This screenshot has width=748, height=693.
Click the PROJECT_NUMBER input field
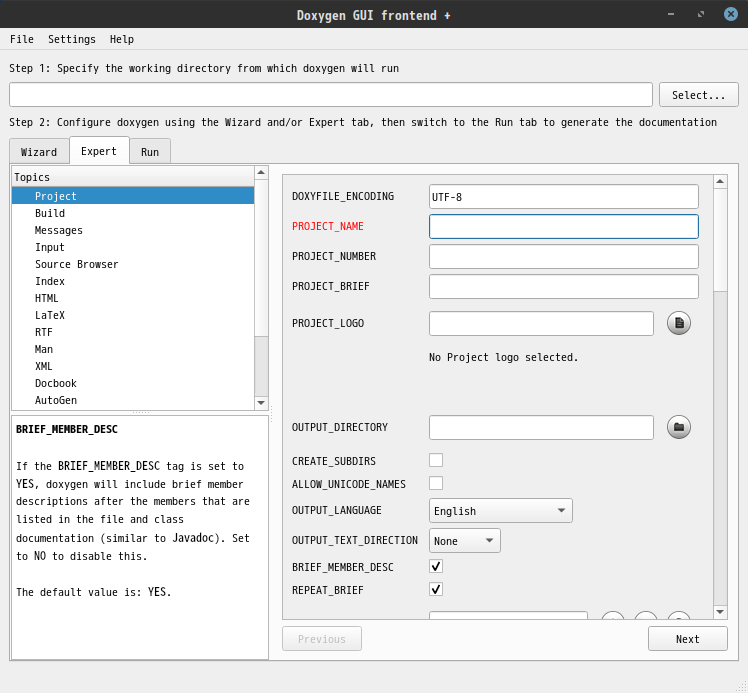pos(563,257)
